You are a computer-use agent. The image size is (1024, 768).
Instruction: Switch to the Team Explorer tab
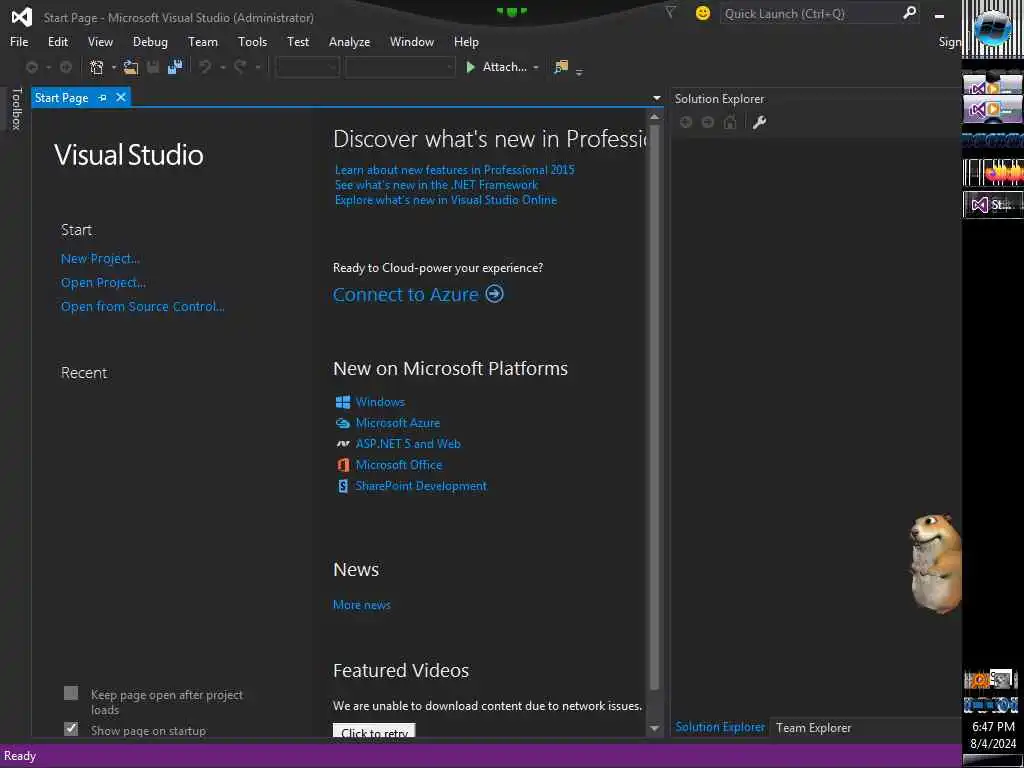click(x=813, y=728)
